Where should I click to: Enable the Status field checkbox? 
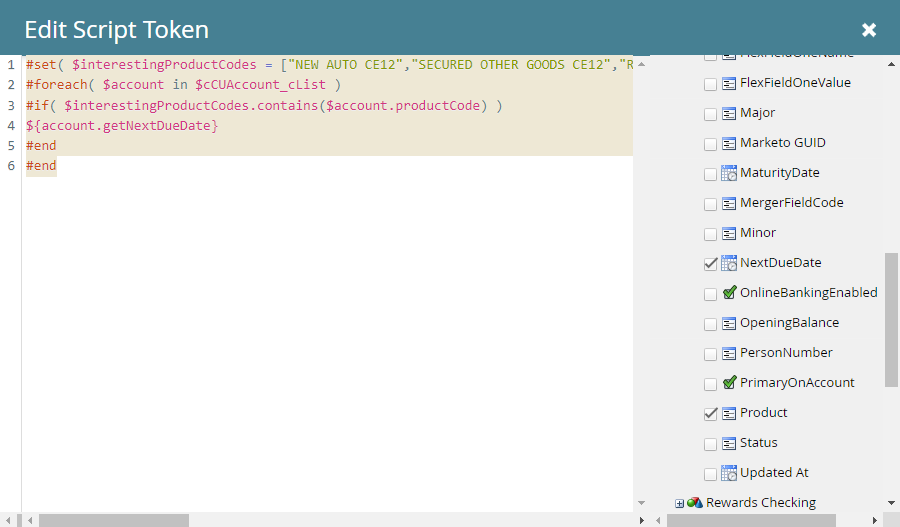coord(711,444)
